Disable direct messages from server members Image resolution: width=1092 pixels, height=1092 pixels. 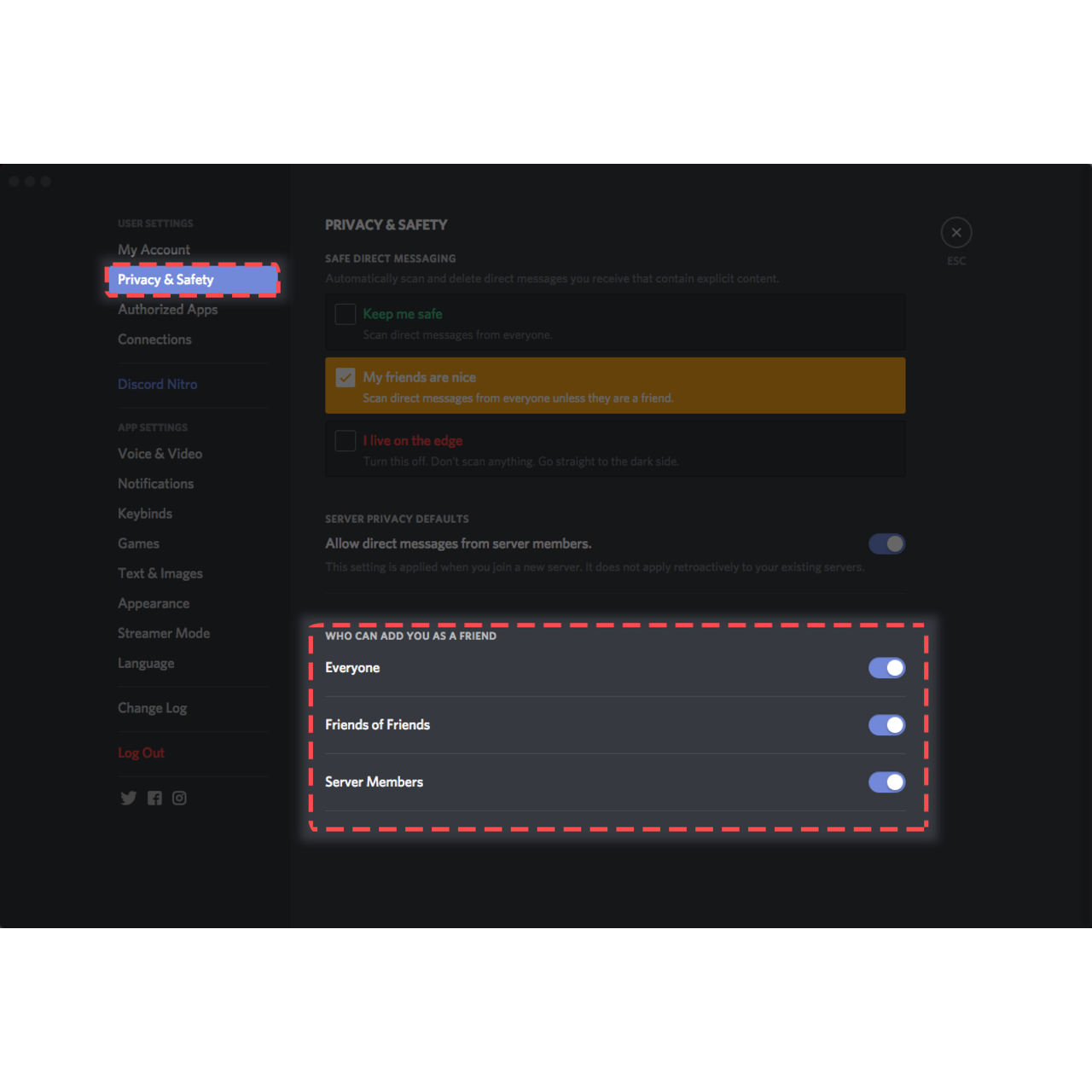point(887,543)
